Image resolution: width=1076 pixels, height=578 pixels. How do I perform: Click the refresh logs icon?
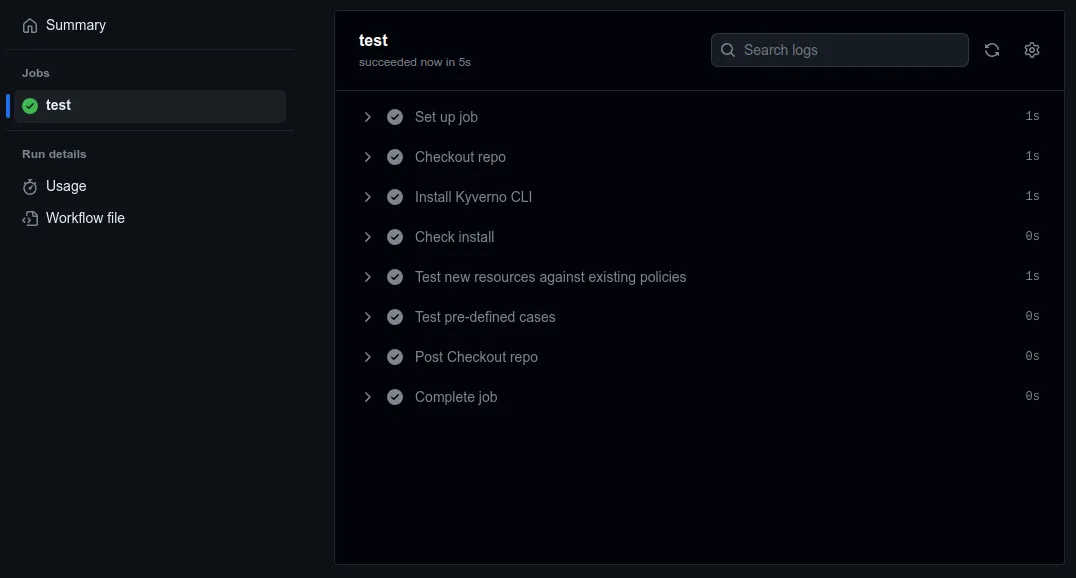[x=992, y=50]
